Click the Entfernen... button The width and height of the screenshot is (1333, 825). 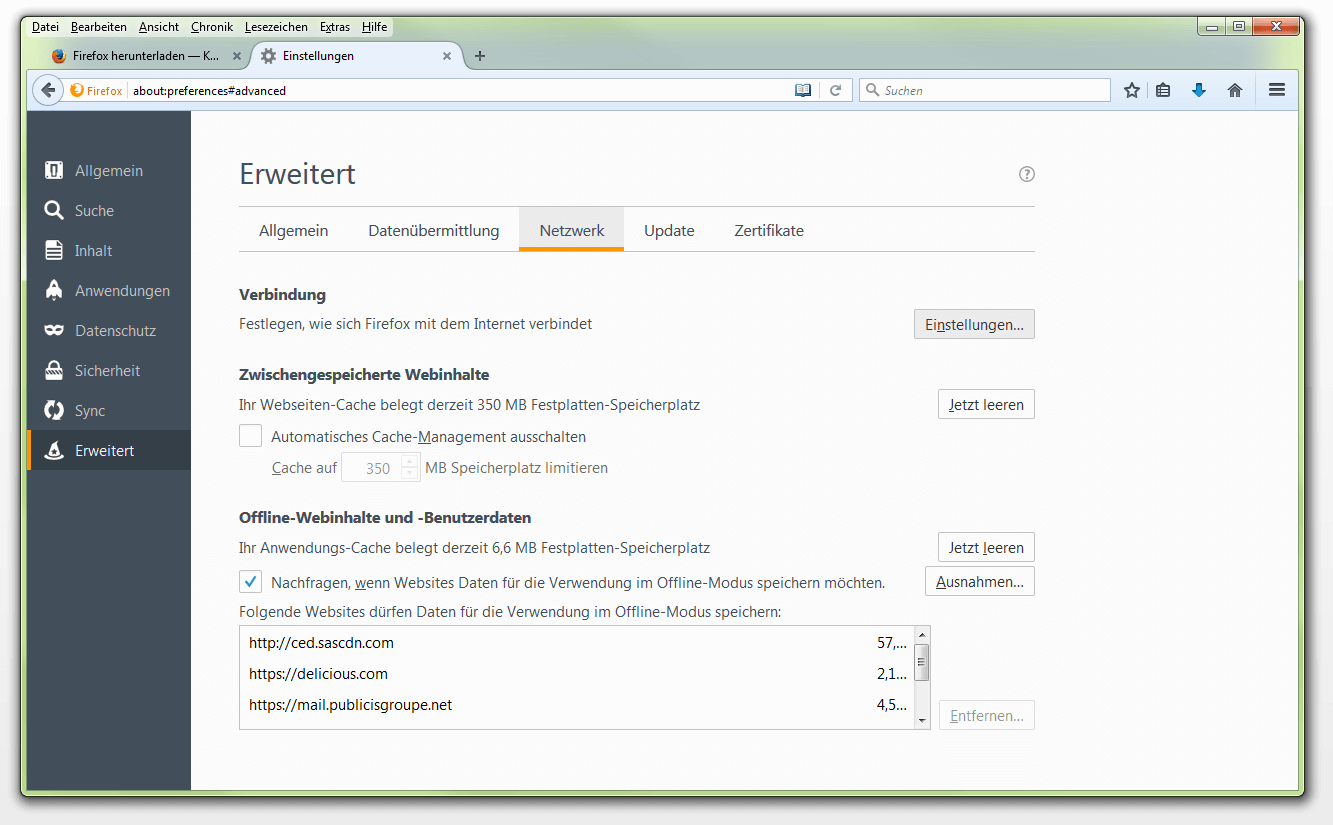986,715
